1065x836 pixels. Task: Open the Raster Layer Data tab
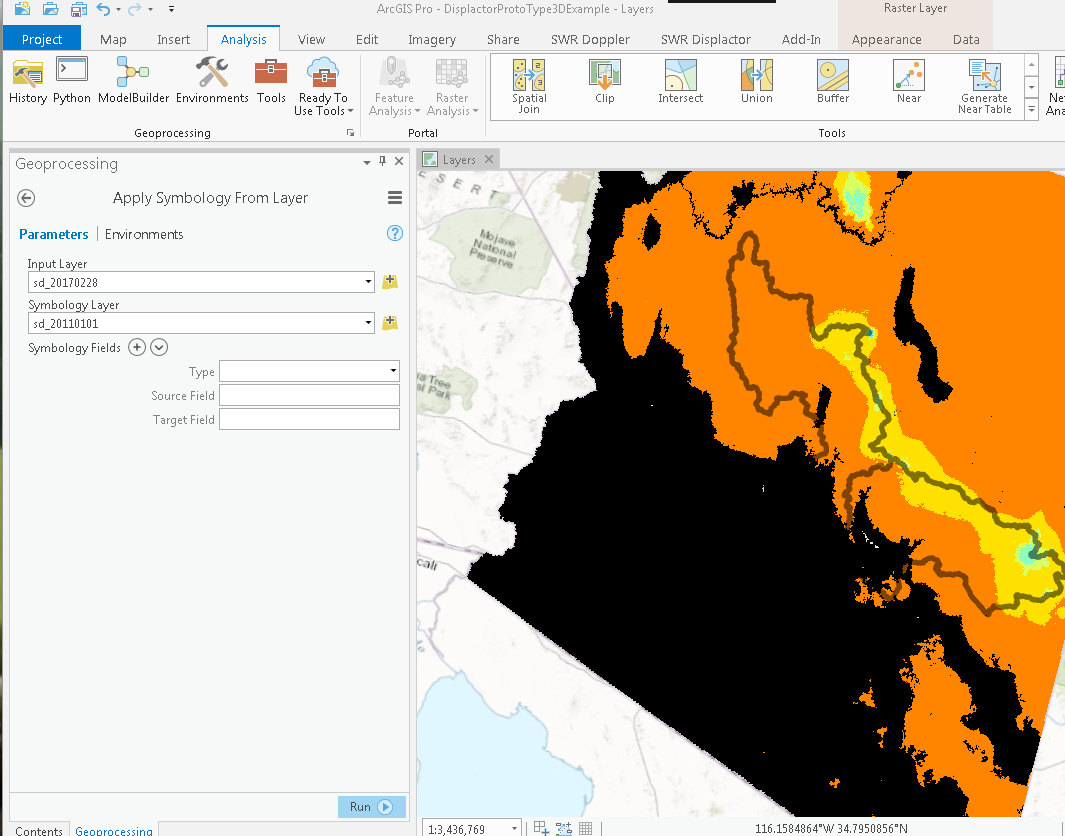click(966, 39)
